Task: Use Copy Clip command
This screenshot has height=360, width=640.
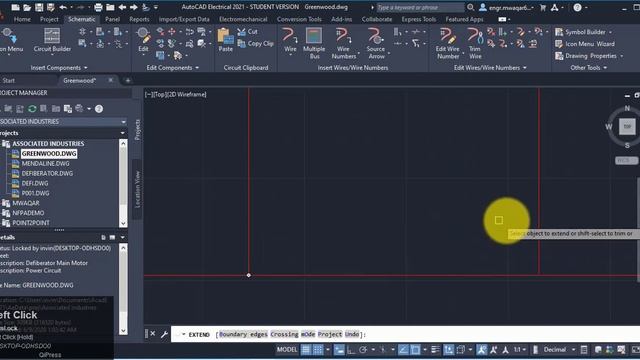Action: (255, 44)
